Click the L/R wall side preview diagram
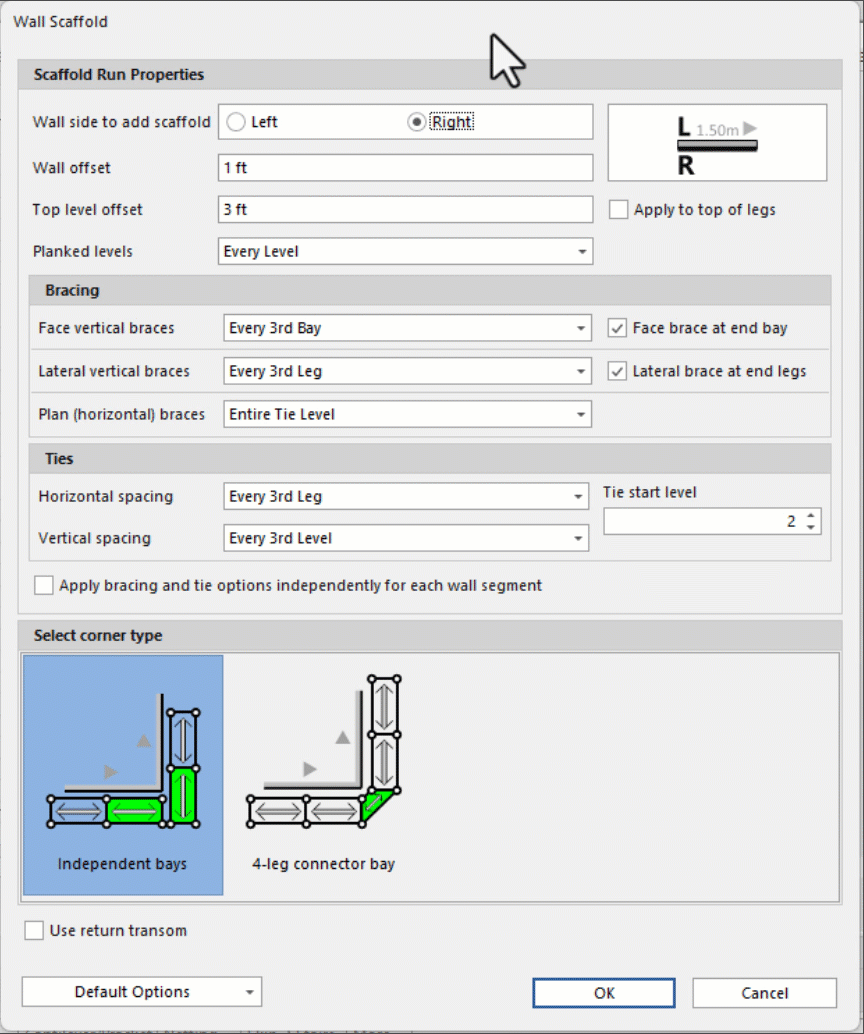Viewport: 864px width, 1034px height. pos(717,142)
